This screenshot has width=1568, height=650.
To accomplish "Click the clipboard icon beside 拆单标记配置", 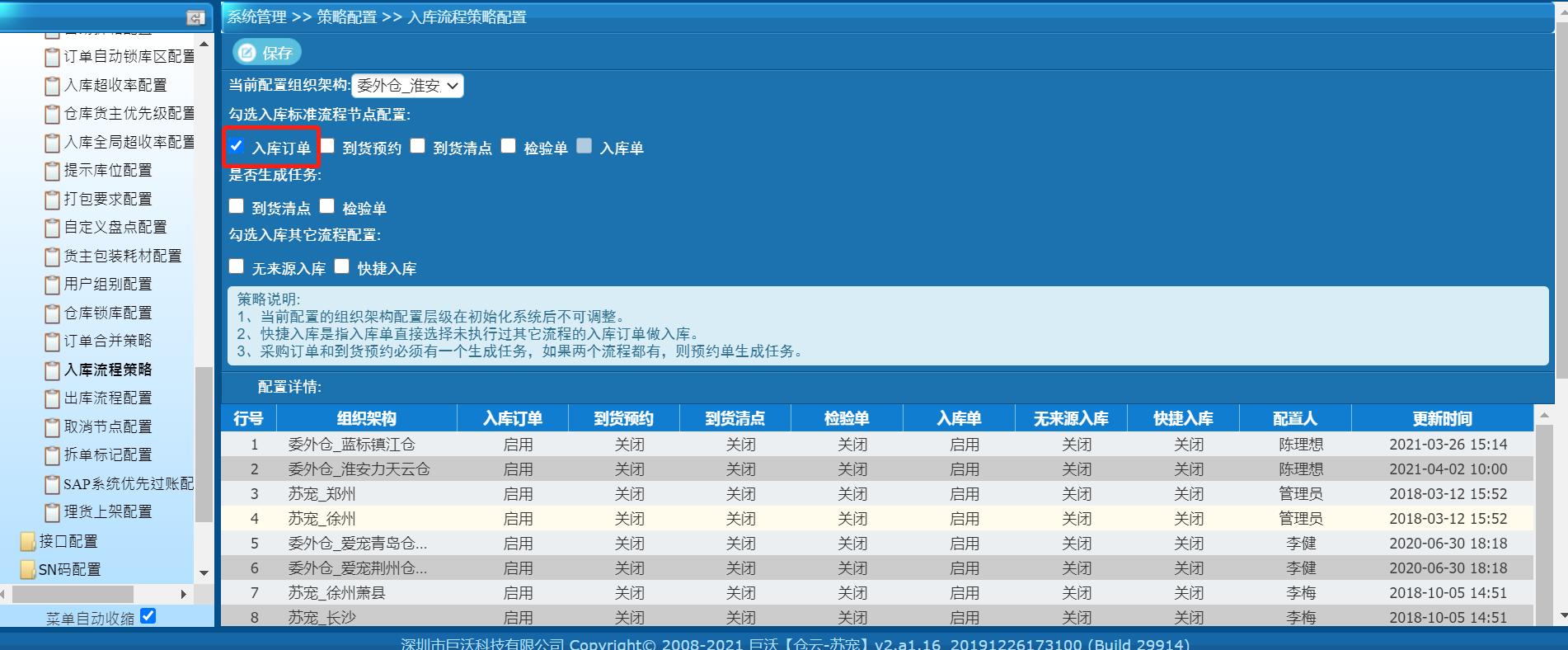I will pos(52,455).
